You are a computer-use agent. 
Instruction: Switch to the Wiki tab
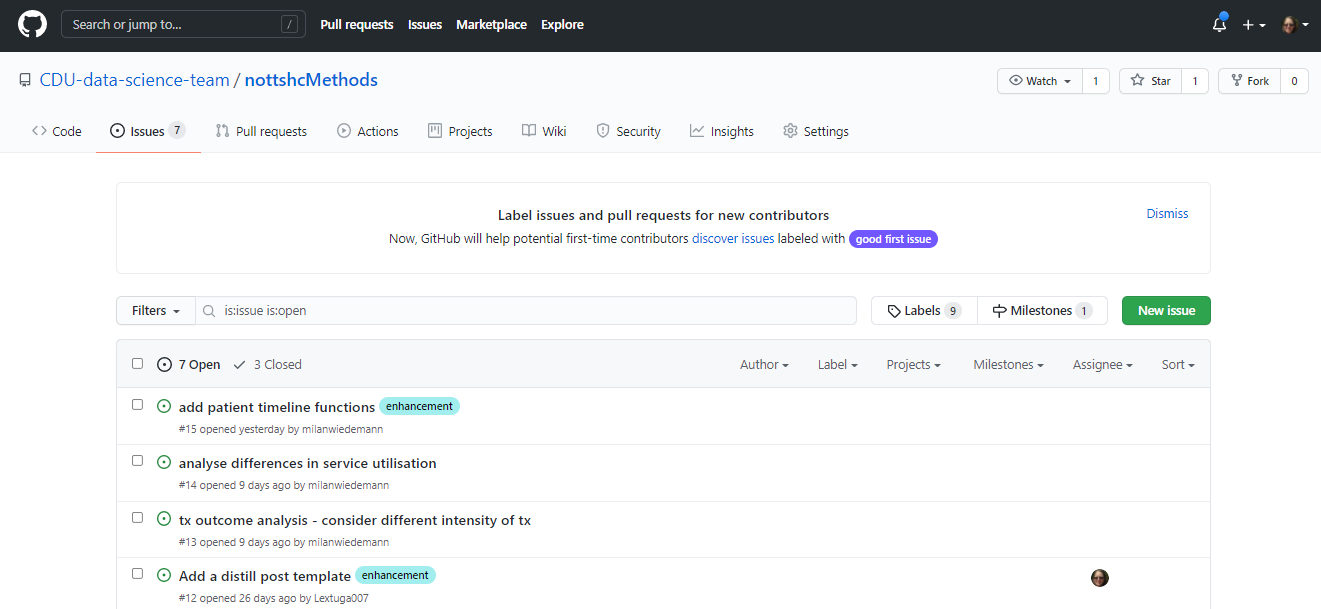coord(544,131)
